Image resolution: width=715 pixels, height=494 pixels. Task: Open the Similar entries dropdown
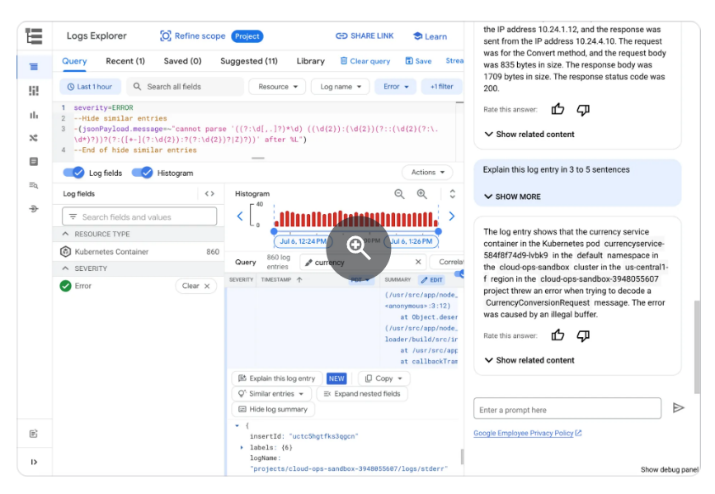(x=271, y=394)
